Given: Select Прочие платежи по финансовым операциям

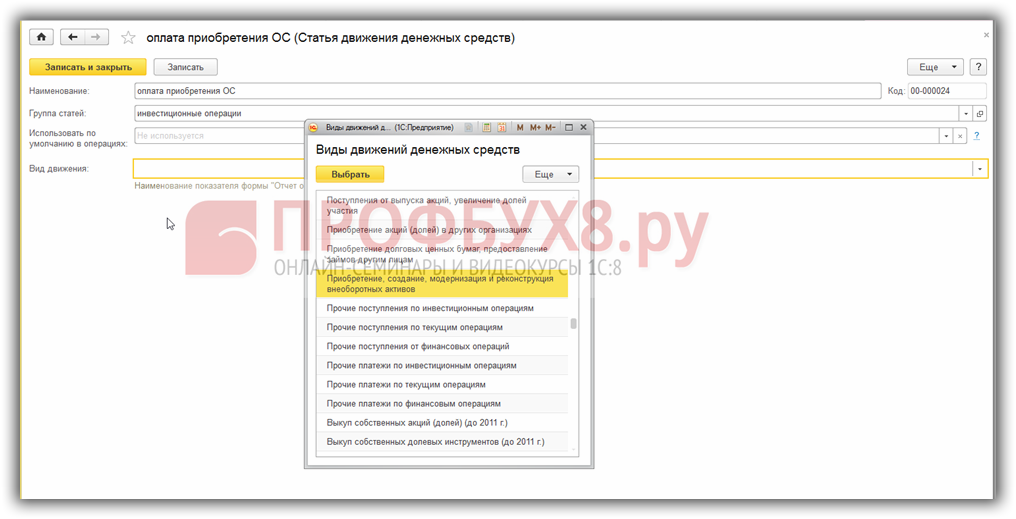Looking at the screenshot, I should pos(442,403).
